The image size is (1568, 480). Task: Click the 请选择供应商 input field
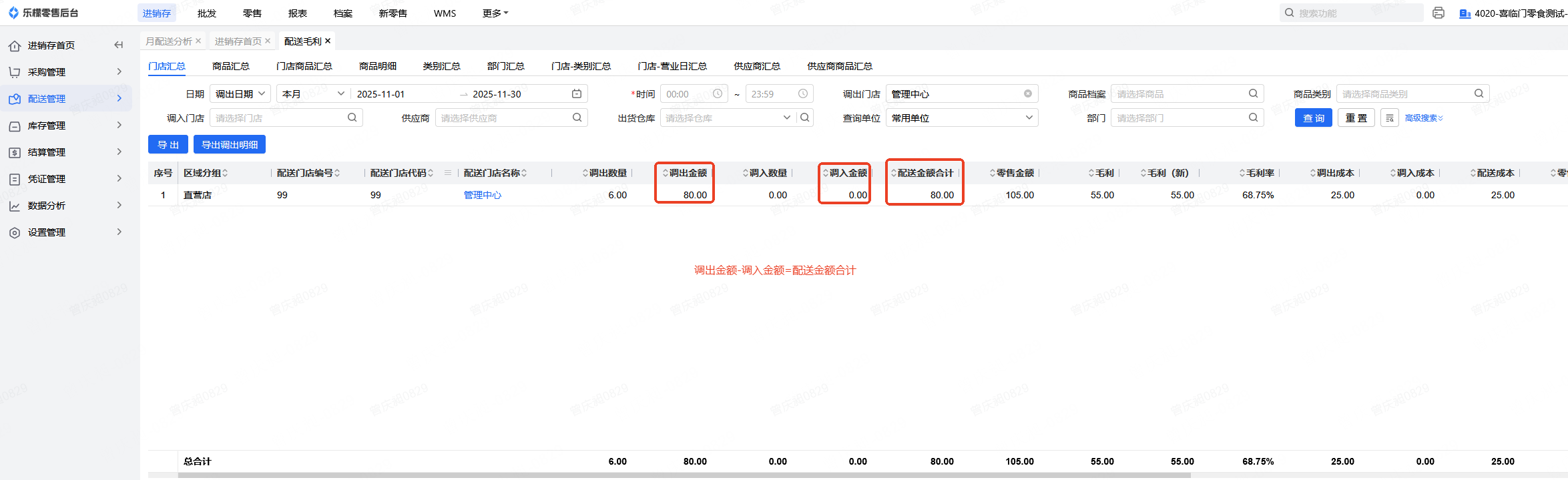coord(511,117)
